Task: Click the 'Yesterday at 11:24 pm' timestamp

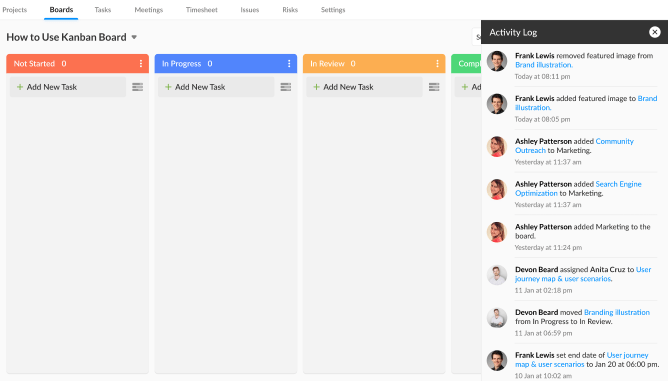Action: [x=548, y=248]
